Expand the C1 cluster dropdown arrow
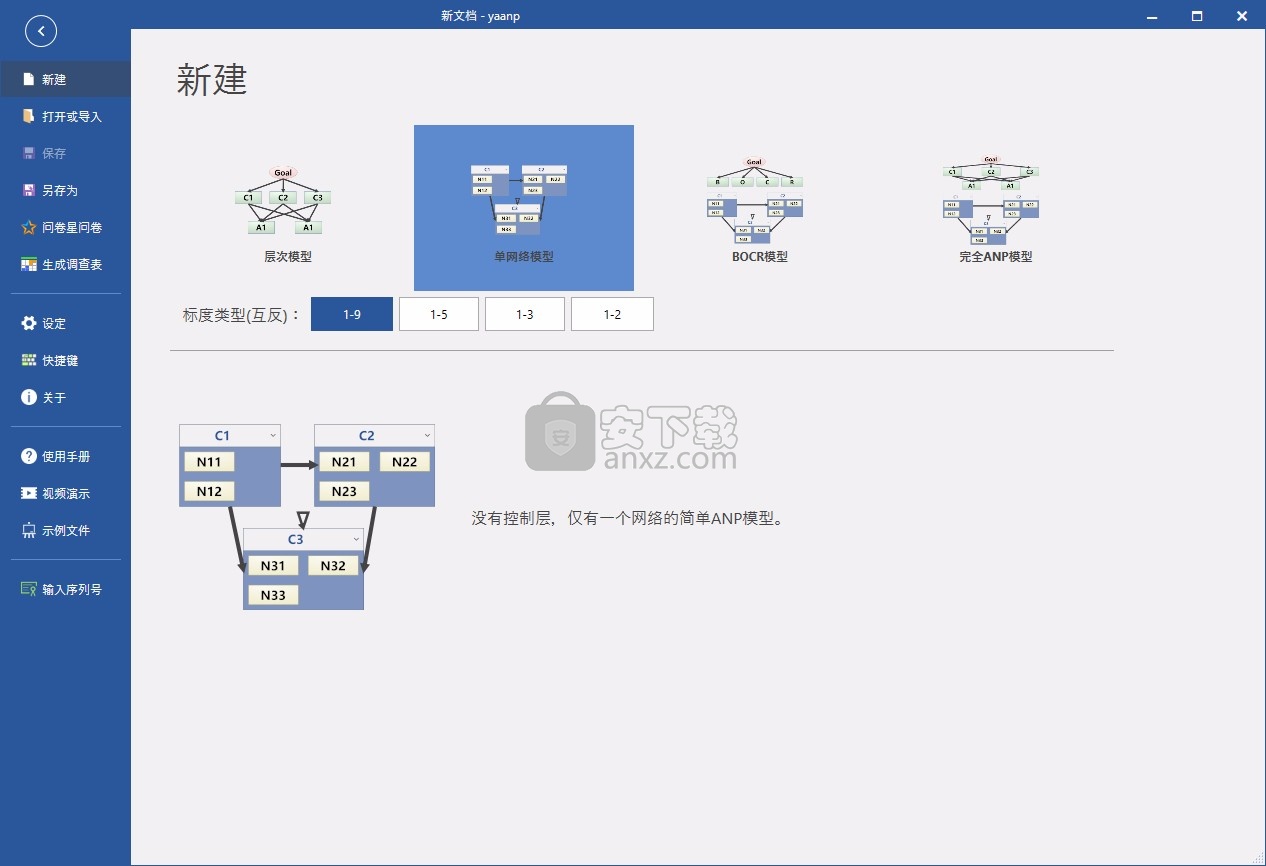1266x866 pixels. click(x=273, y=436)
